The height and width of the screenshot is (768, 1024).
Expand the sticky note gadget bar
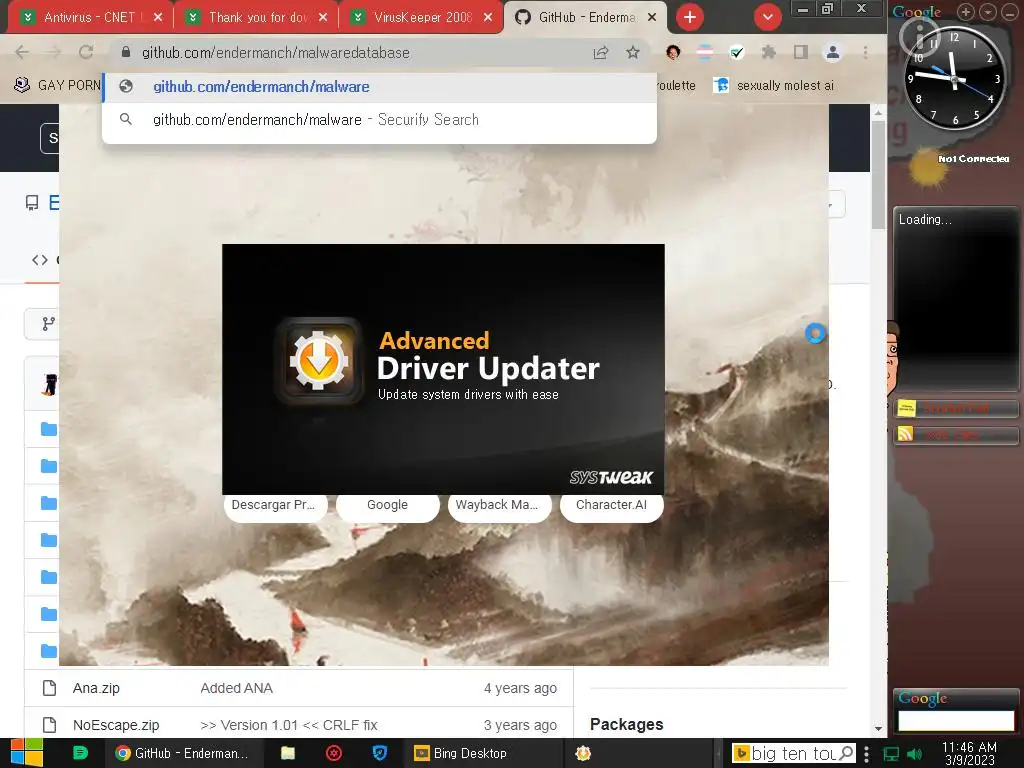(x=955, y=409)
